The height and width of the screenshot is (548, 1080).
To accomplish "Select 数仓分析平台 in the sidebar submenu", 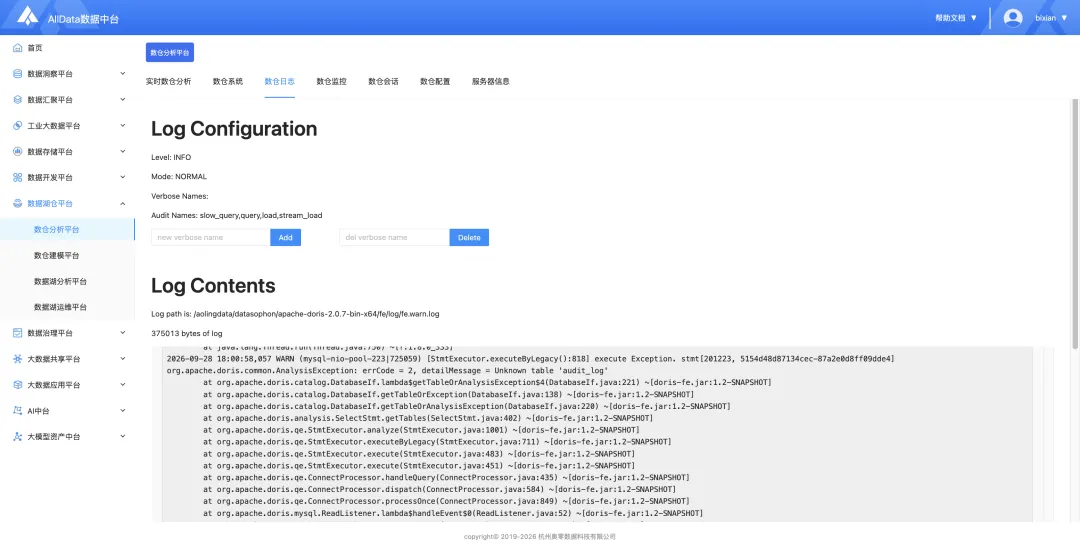I will tap(68, 229).
